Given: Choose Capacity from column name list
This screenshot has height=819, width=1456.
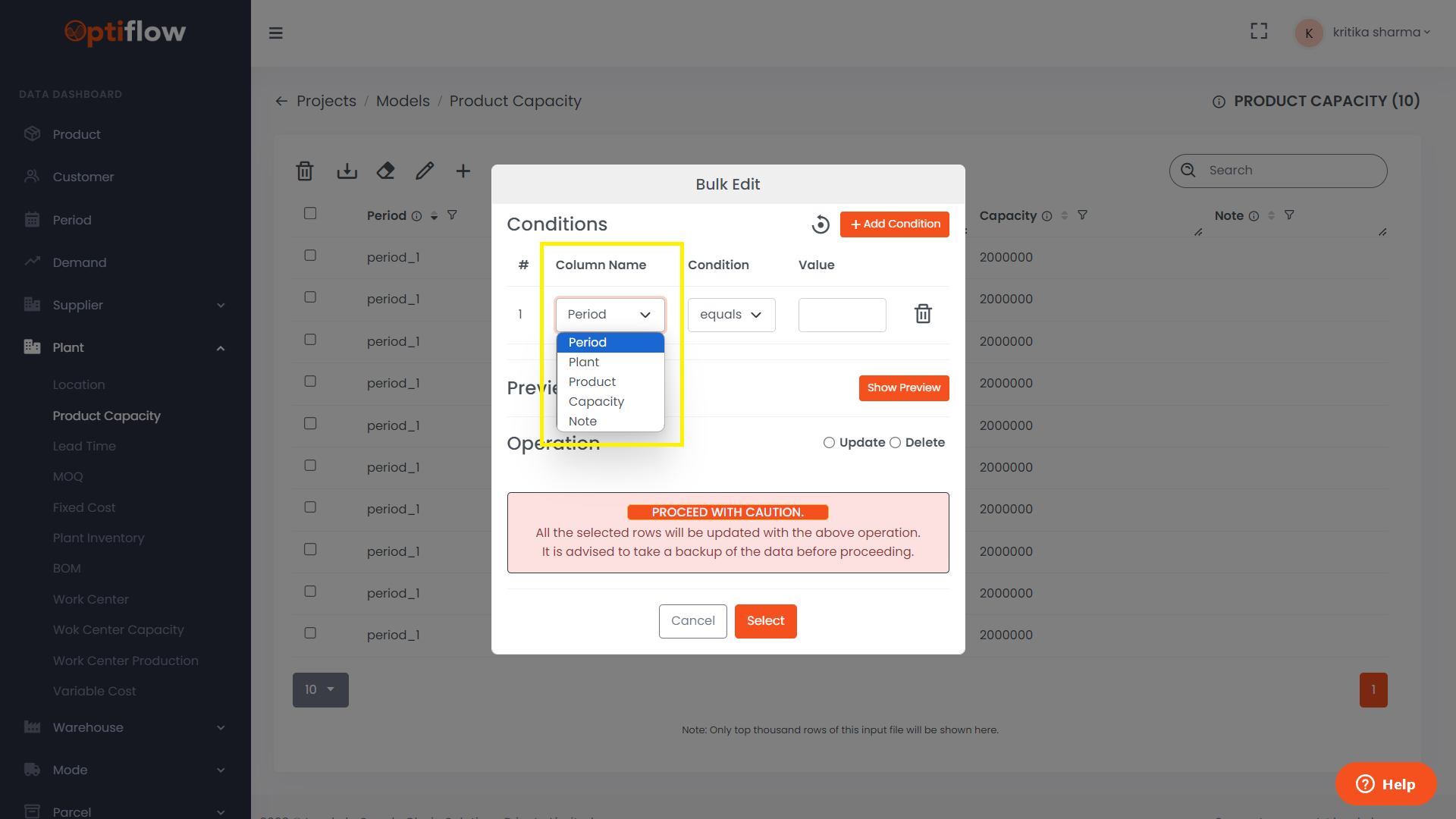Looking at the screenshot, I should tap(596, 402).
